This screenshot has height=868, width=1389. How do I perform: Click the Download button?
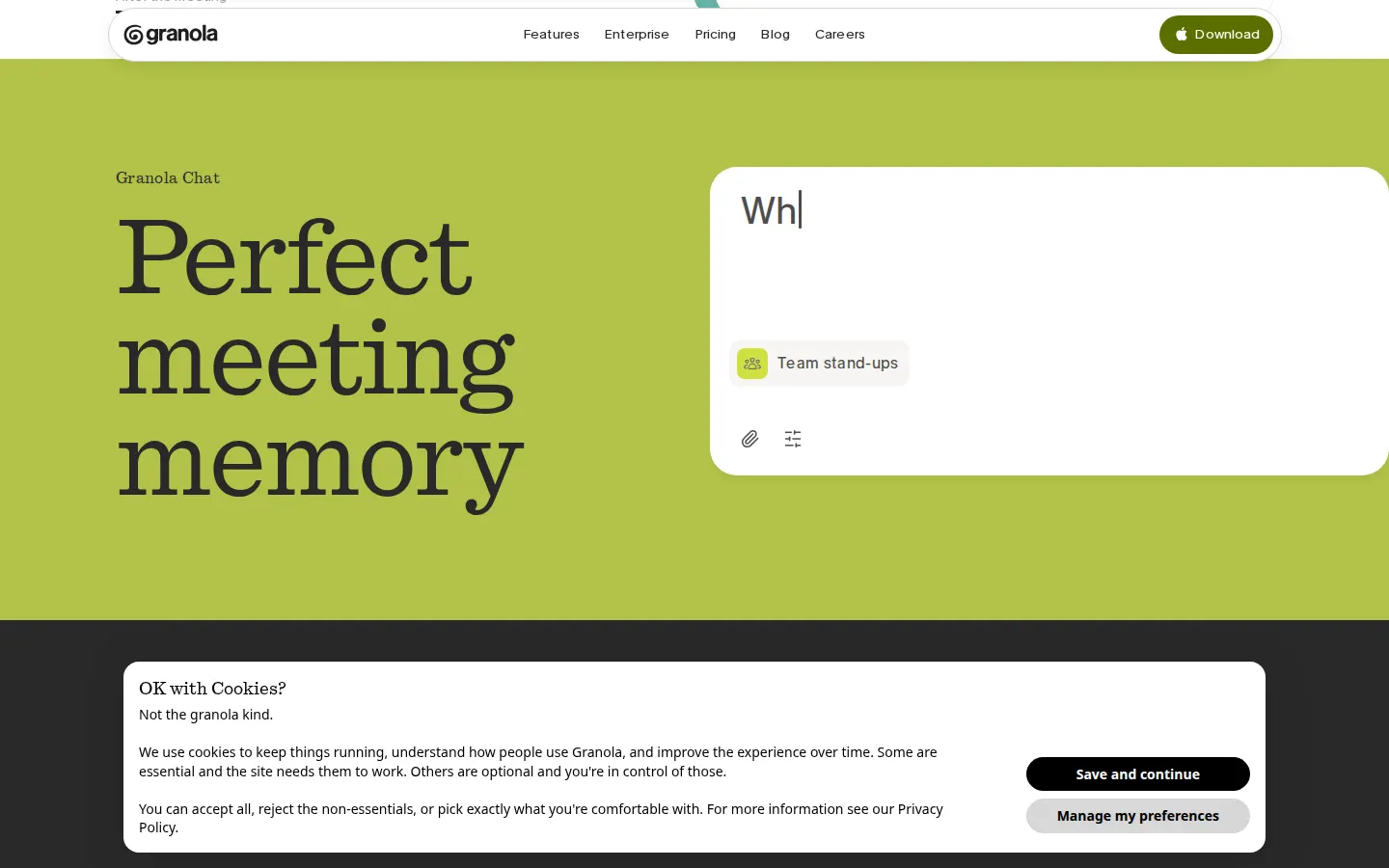tap(1216, 35)
